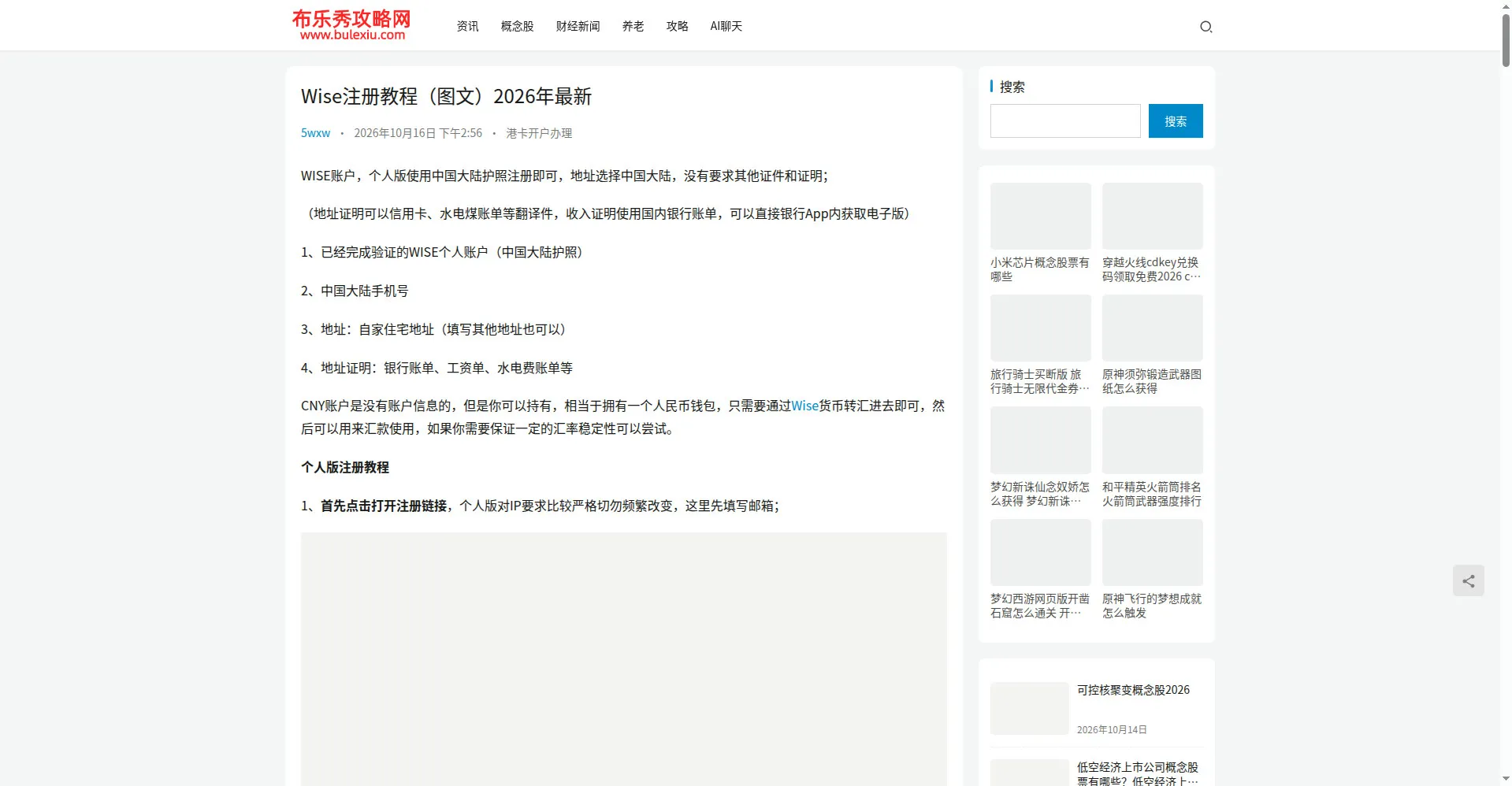This screenshot has height=786, width=1512.
Task: Click date 2026年10月14日 under 可控核聚变
Action: pyautogui.click(x=1112, y=730)
